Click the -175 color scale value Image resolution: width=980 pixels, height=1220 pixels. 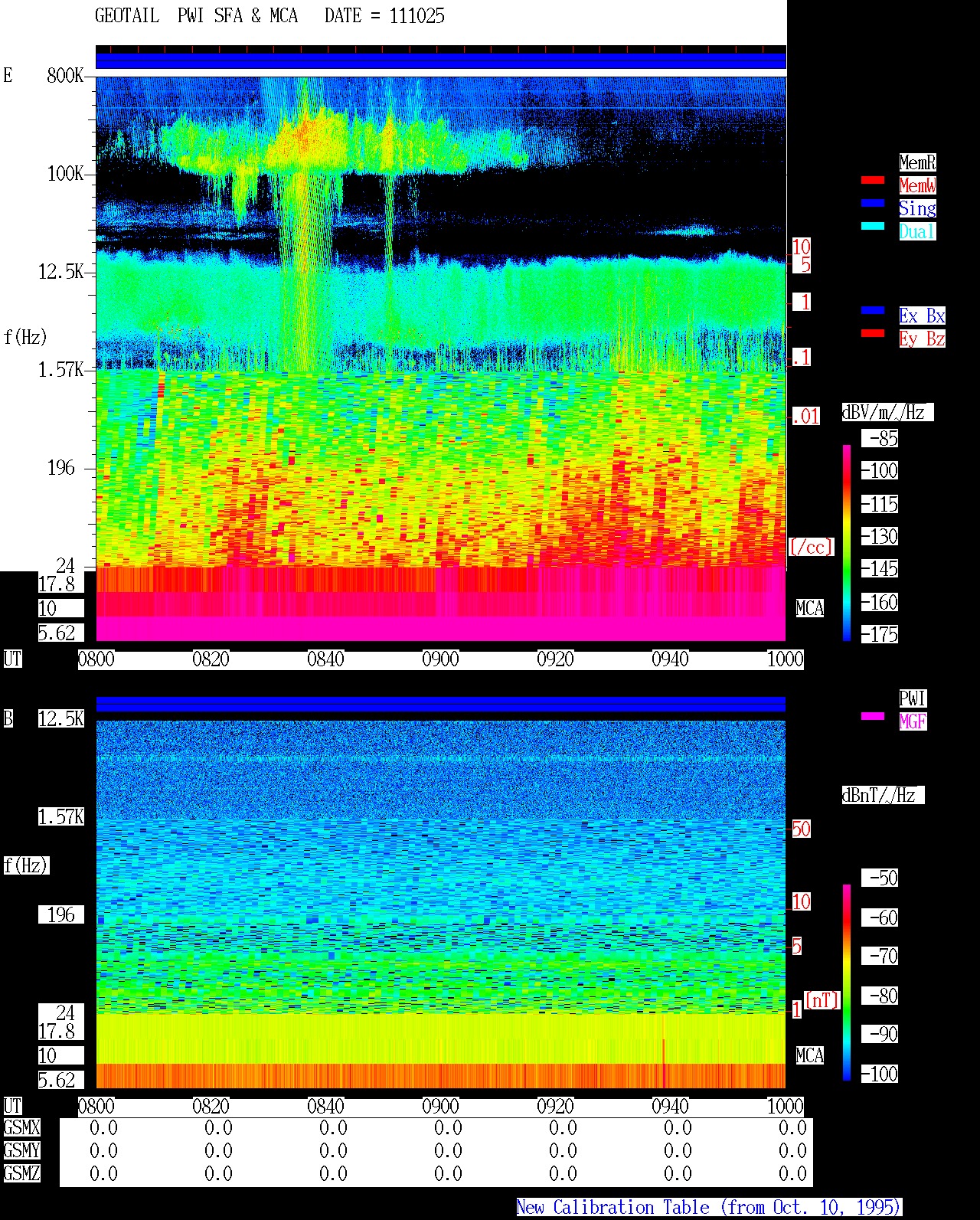tap(880, 634)
